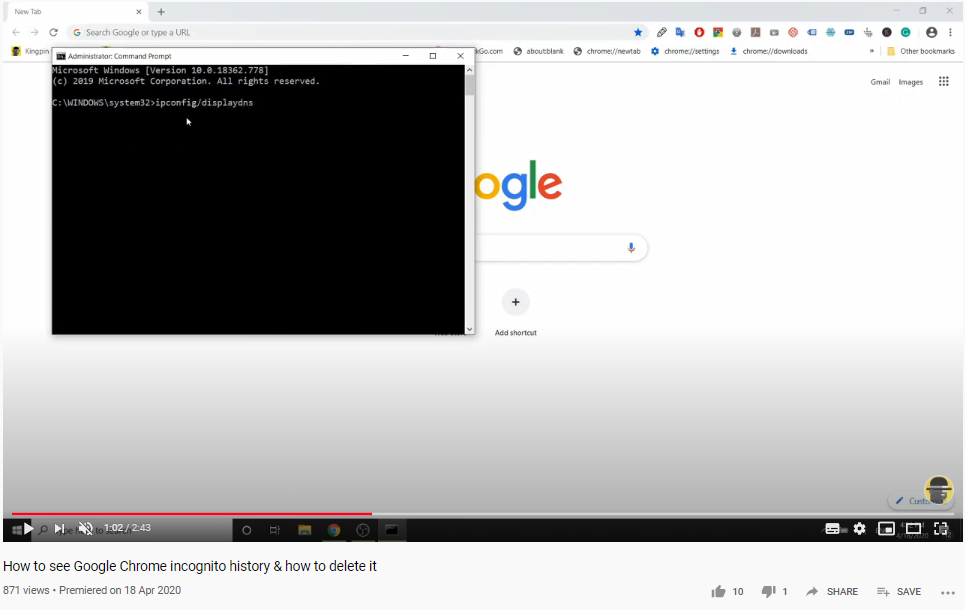Toggle theater mode on the player
The image size is (965, 610).
913,529
